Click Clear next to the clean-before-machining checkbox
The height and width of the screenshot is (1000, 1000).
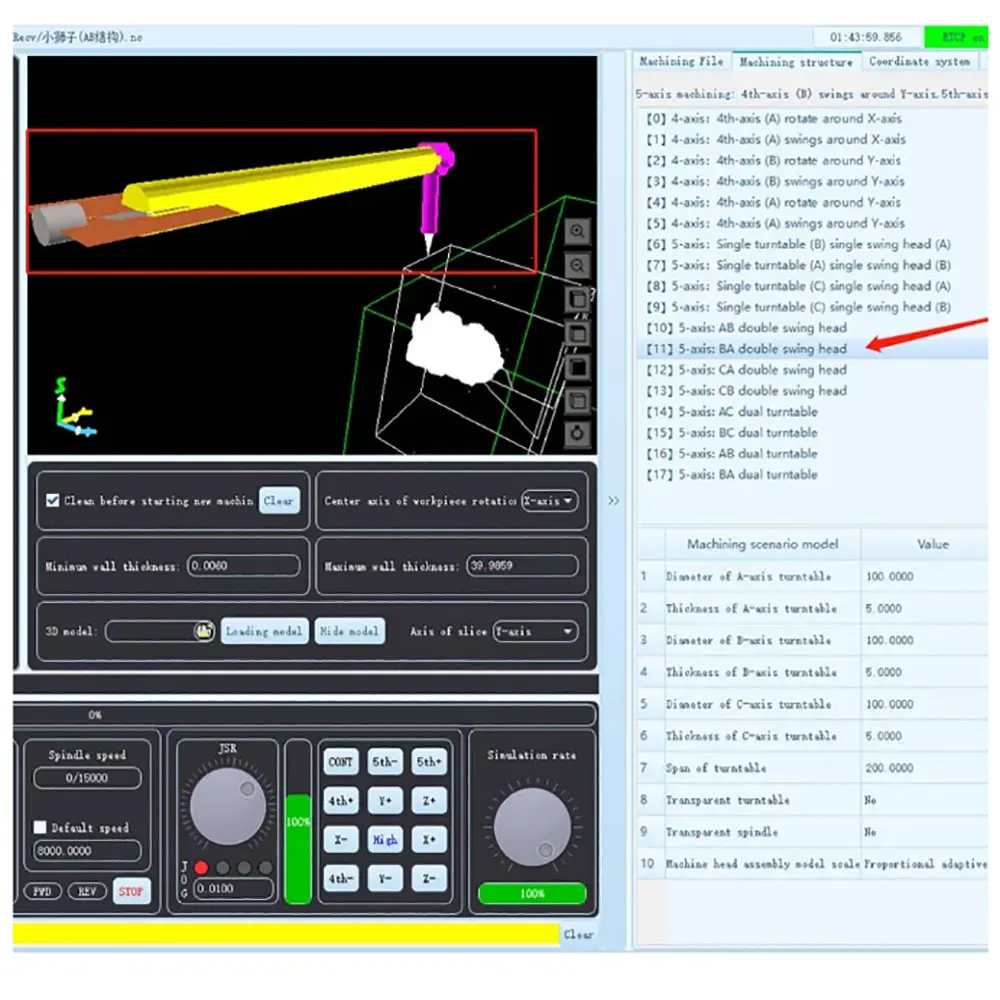point(279,501)
